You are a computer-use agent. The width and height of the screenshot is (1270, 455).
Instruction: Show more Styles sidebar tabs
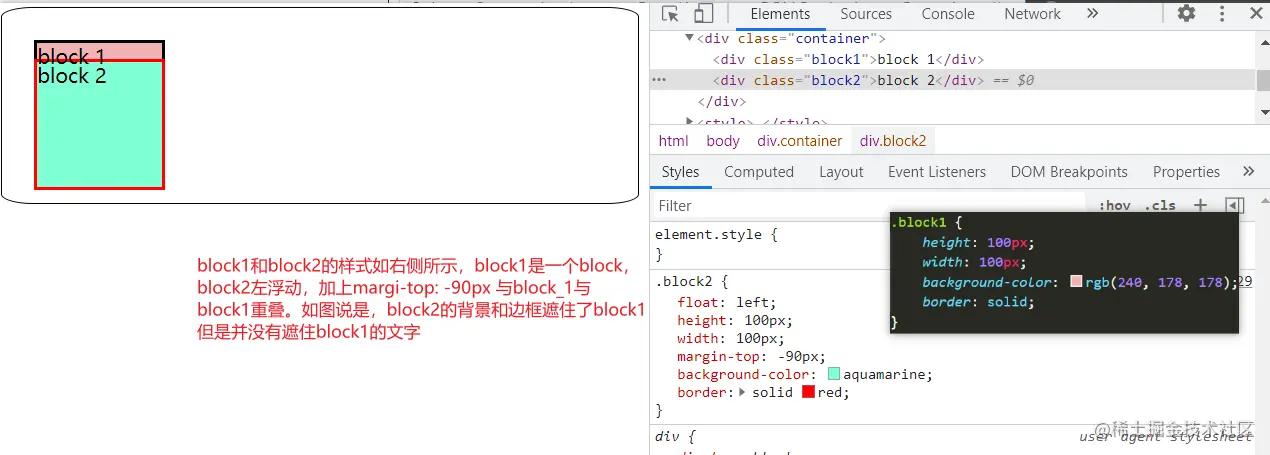click(x=1248, y=171)
